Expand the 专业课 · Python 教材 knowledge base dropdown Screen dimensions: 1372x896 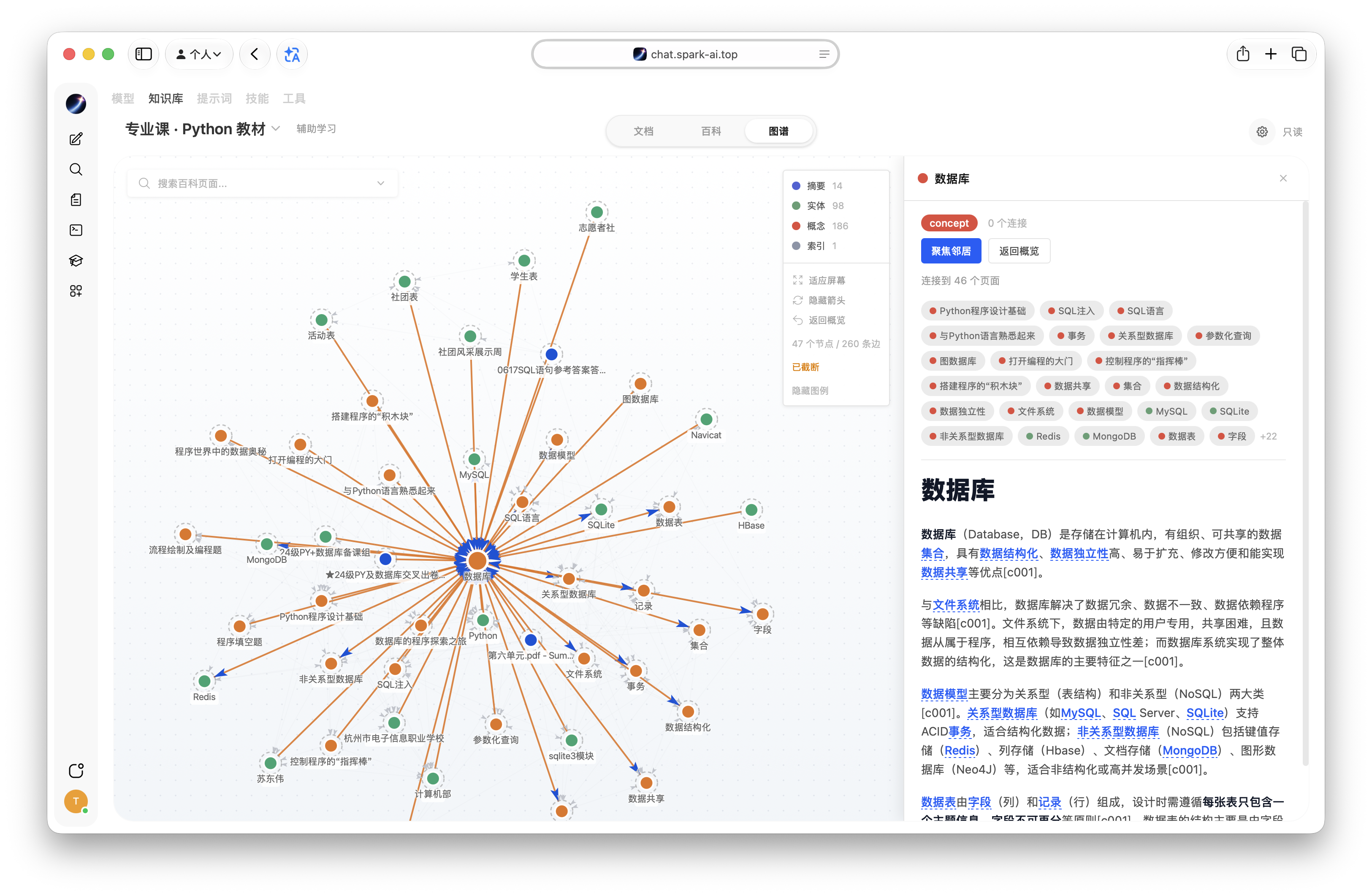pyautogui.click(x=276, y=129)
